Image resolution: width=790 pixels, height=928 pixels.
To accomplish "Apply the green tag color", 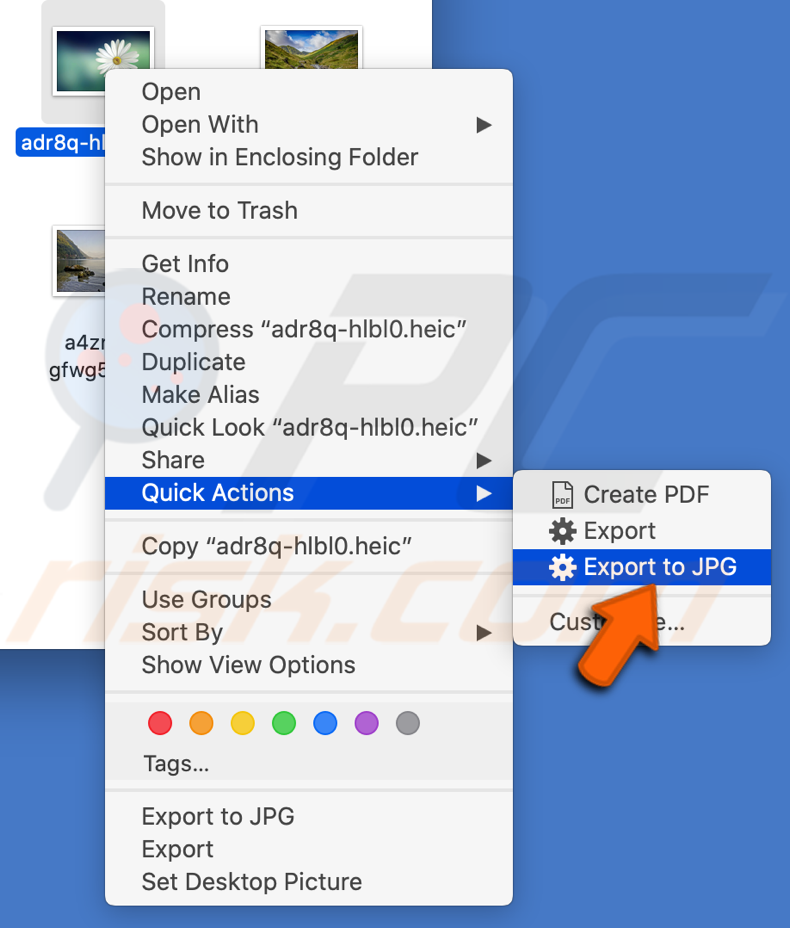I will tap(284, 723).
